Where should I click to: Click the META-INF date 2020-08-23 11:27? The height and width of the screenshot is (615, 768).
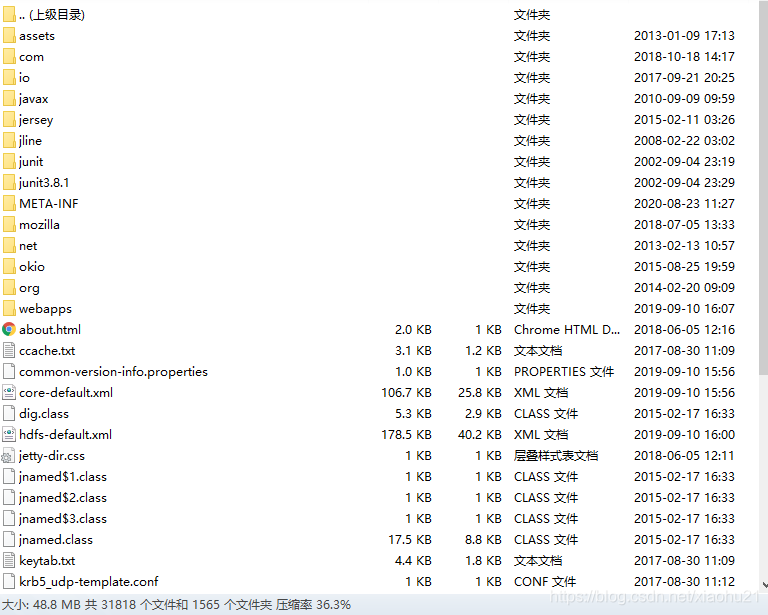(684, 204)
